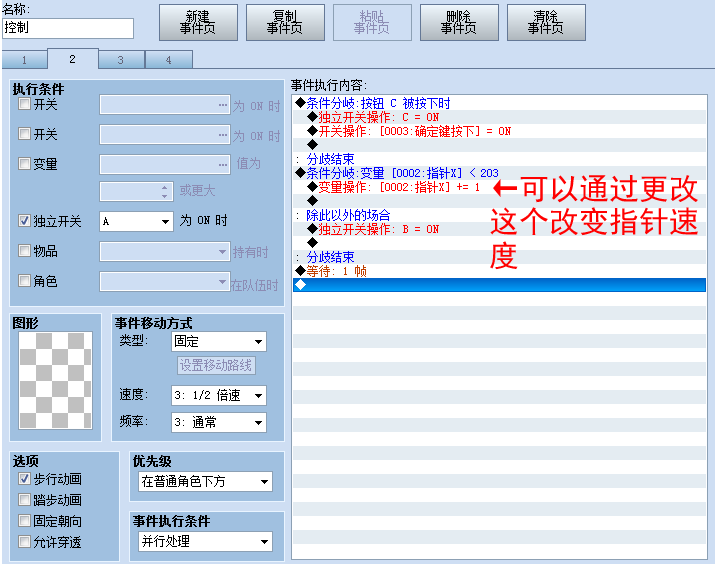Click the first 开关 selection field
718x564 pixels.
tap(165, 105)
